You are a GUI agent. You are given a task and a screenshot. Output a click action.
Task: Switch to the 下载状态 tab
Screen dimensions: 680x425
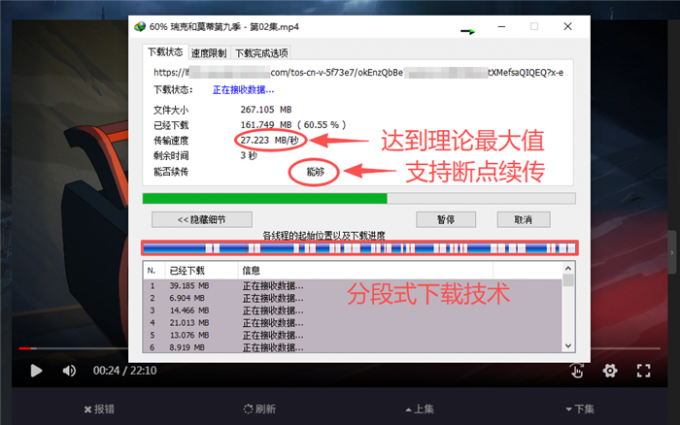165,52
